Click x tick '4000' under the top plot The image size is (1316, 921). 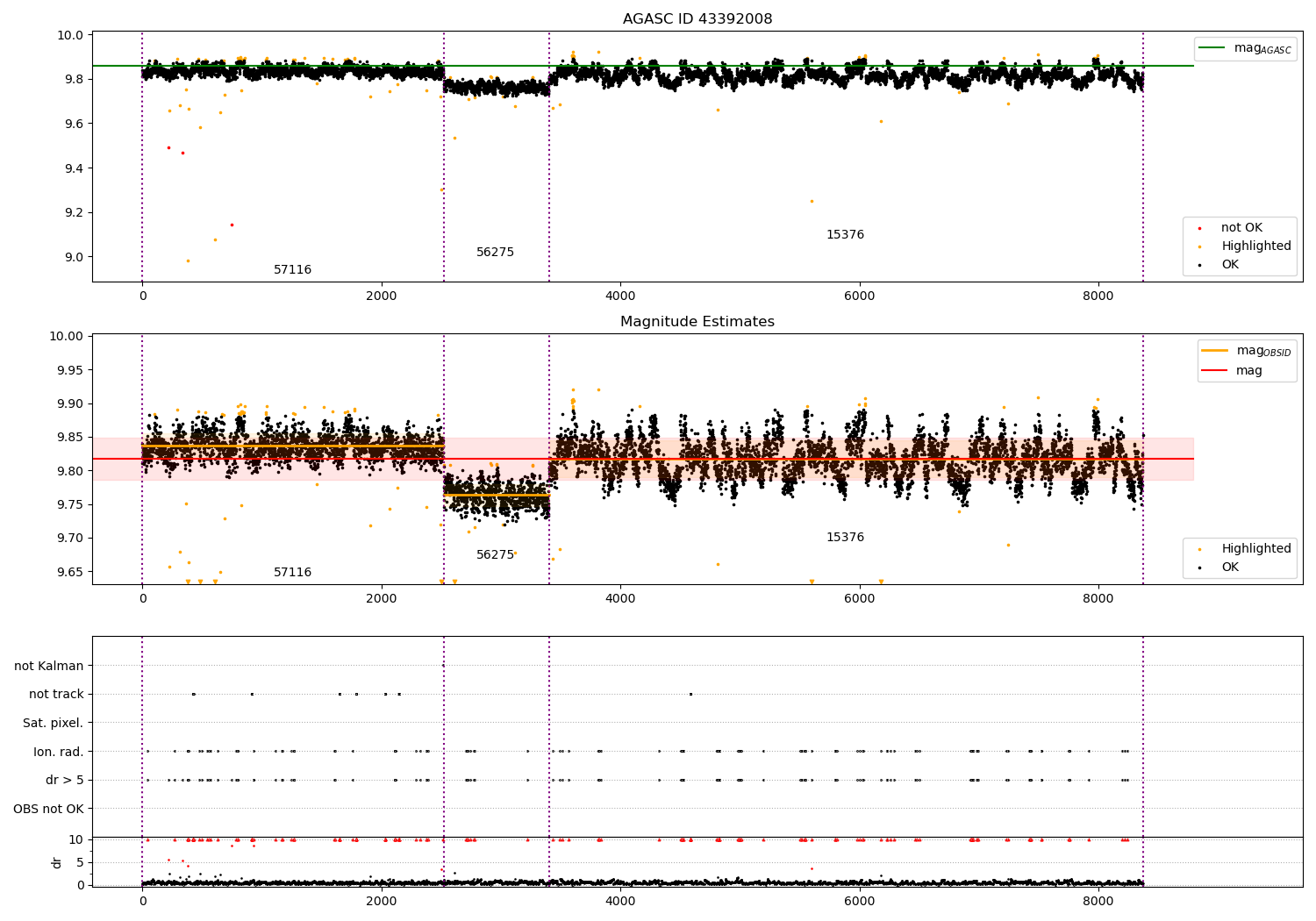(x=620, y=296)
